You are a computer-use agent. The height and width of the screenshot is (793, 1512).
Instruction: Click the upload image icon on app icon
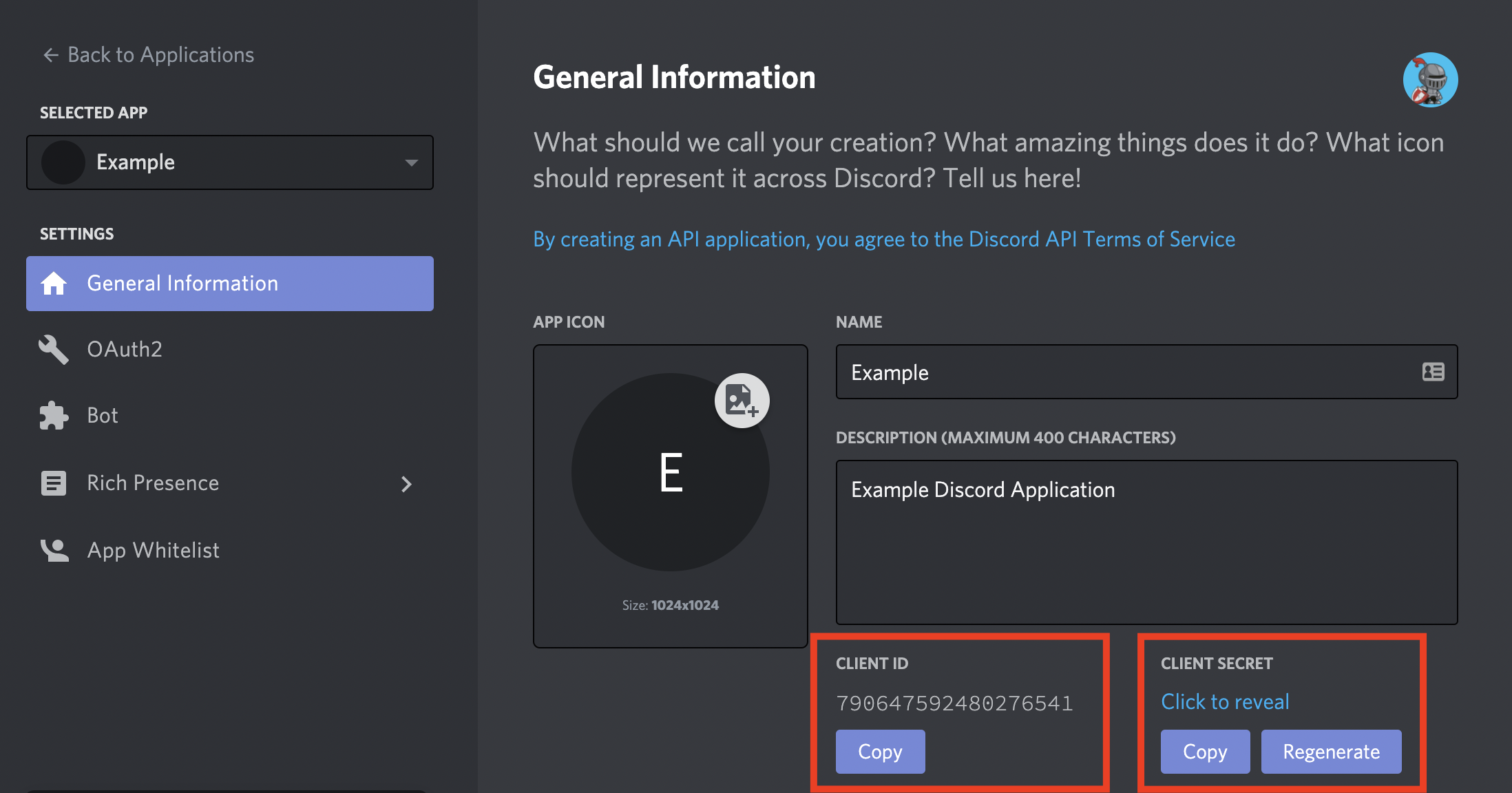tap(742, 401)
